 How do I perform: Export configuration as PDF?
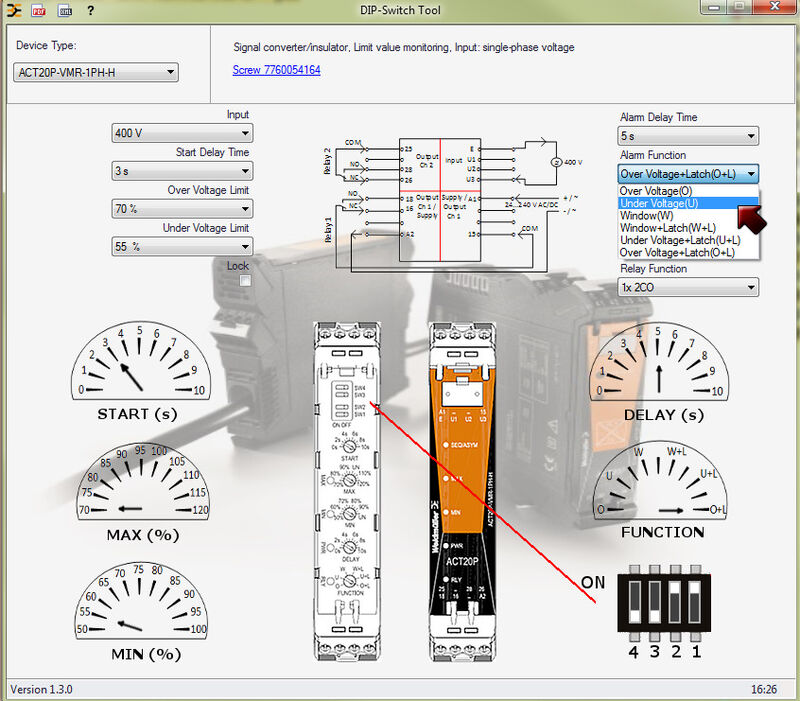click(x=36, y=10)
